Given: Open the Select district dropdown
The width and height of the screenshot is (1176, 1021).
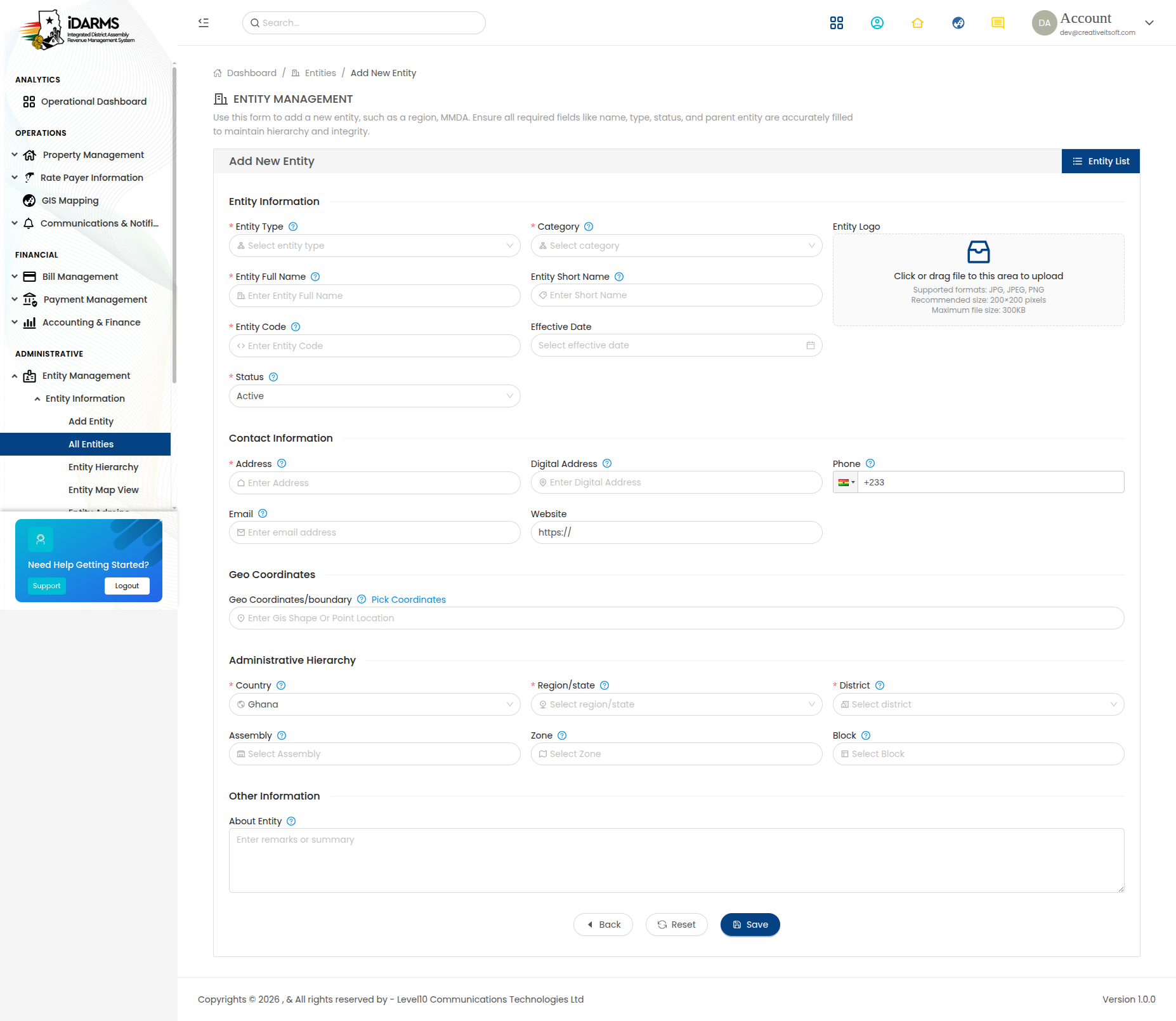Looking at the screenshot, I should point(979,704).
